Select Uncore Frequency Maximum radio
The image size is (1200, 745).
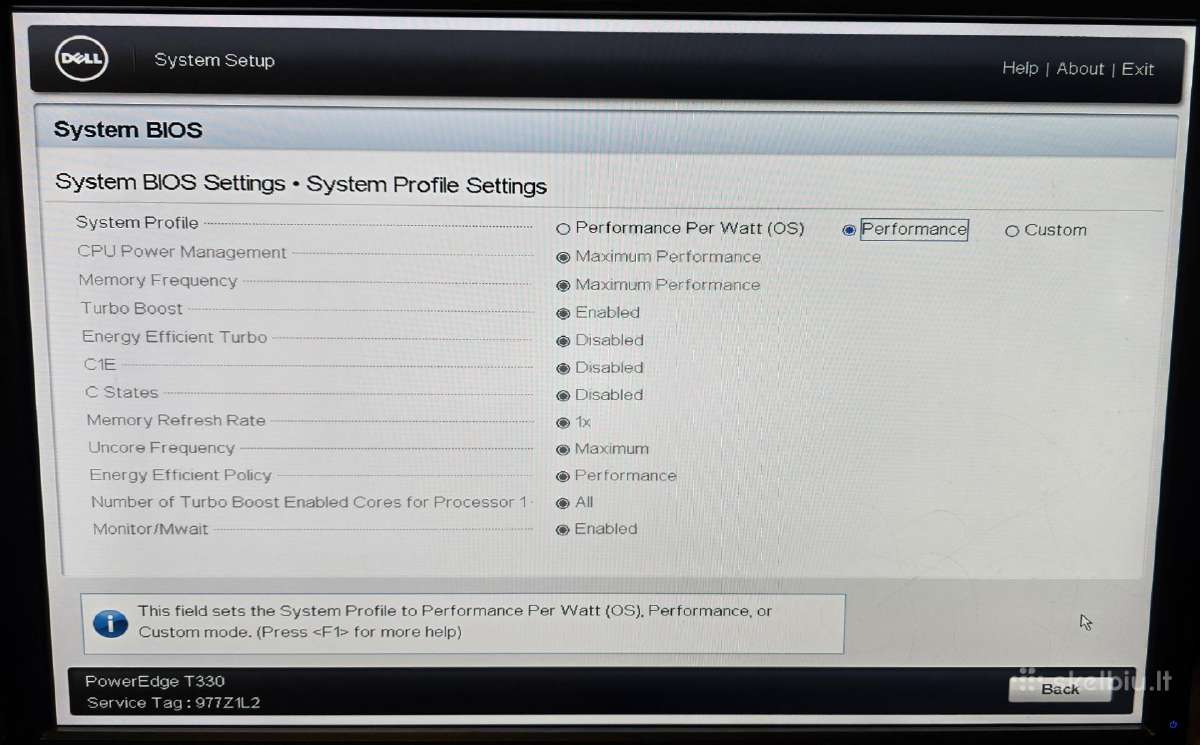point(563,450)
